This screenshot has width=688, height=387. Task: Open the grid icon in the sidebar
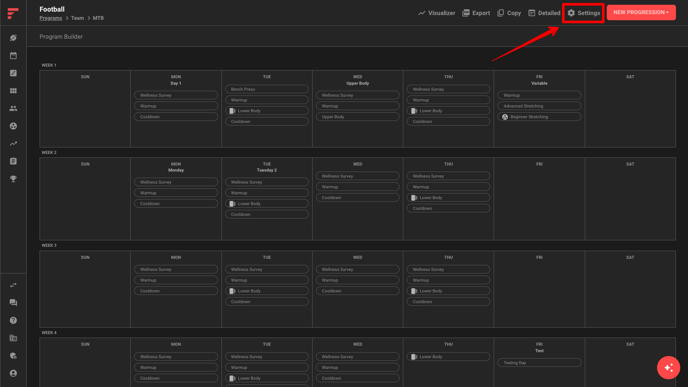point(13,90)
